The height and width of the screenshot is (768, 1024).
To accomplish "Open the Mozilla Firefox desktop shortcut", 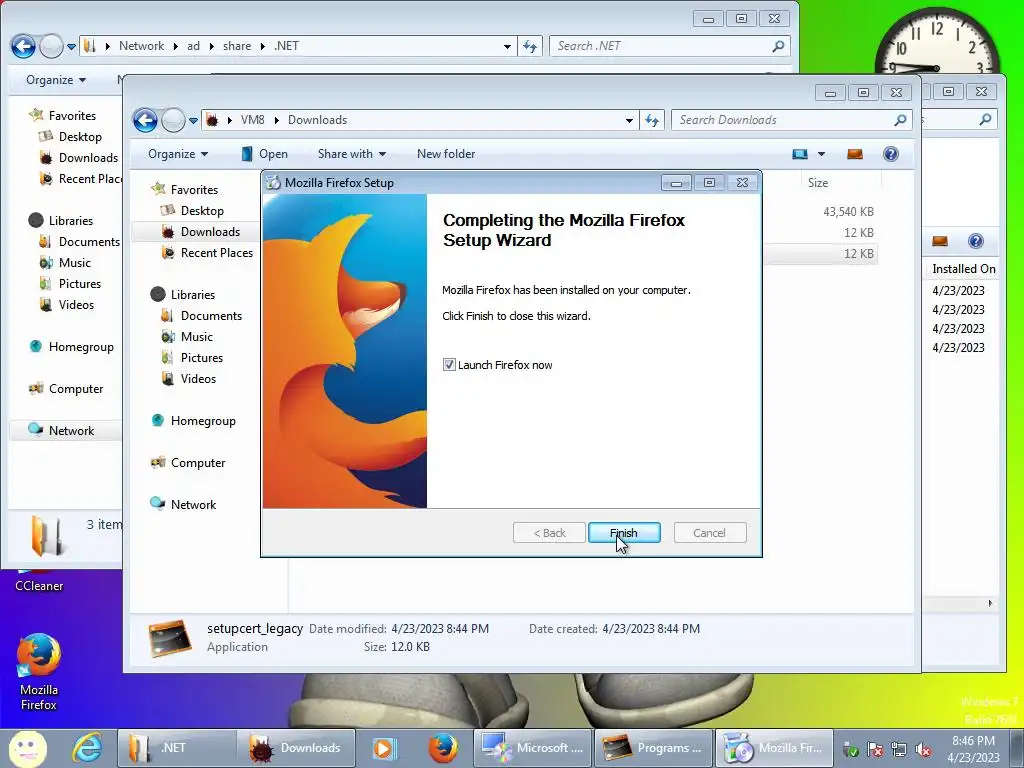I will [x=39, y=672].
